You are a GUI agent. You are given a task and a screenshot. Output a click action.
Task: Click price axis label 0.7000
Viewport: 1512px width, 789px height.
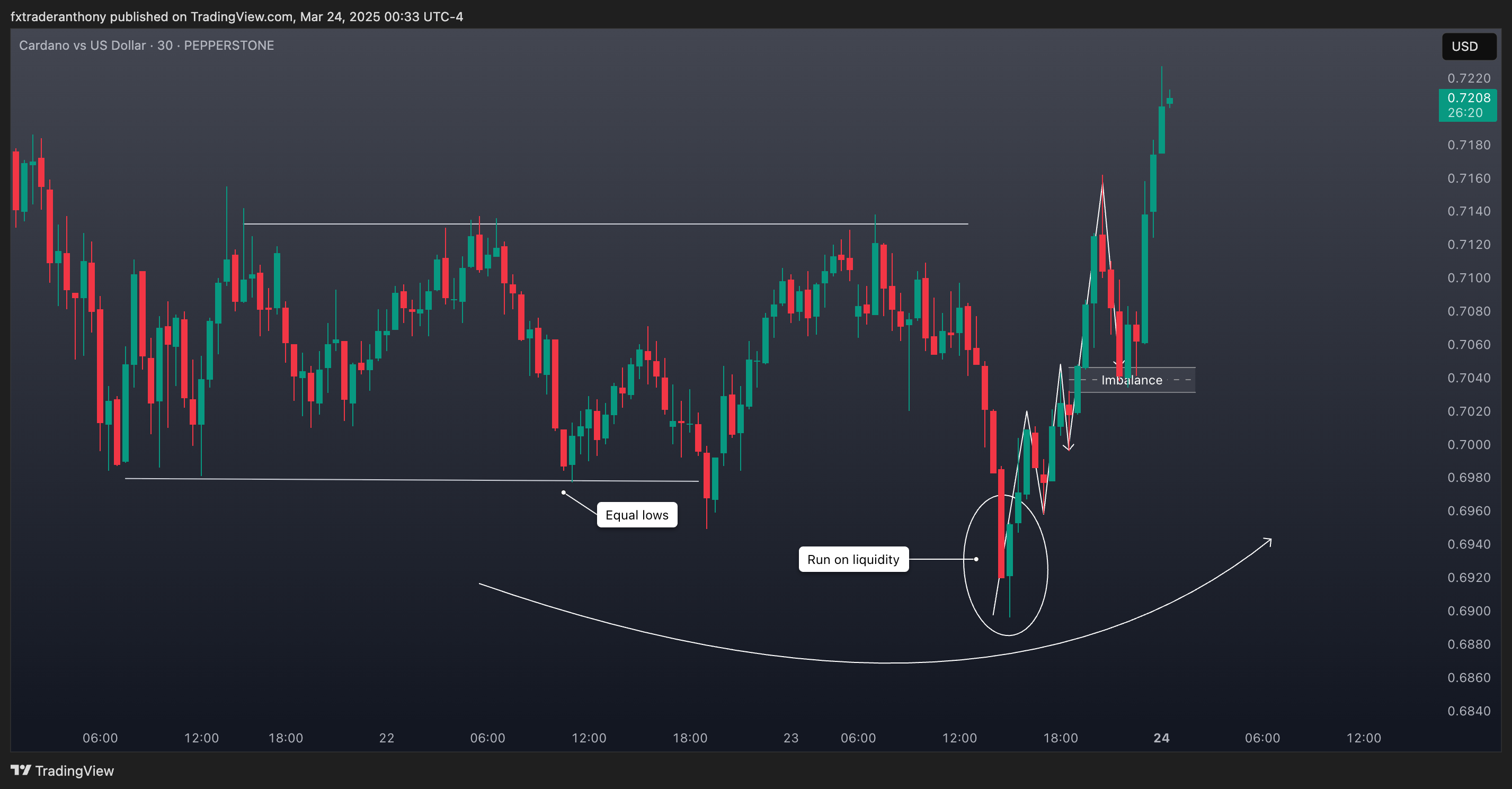click(1469, 445)
